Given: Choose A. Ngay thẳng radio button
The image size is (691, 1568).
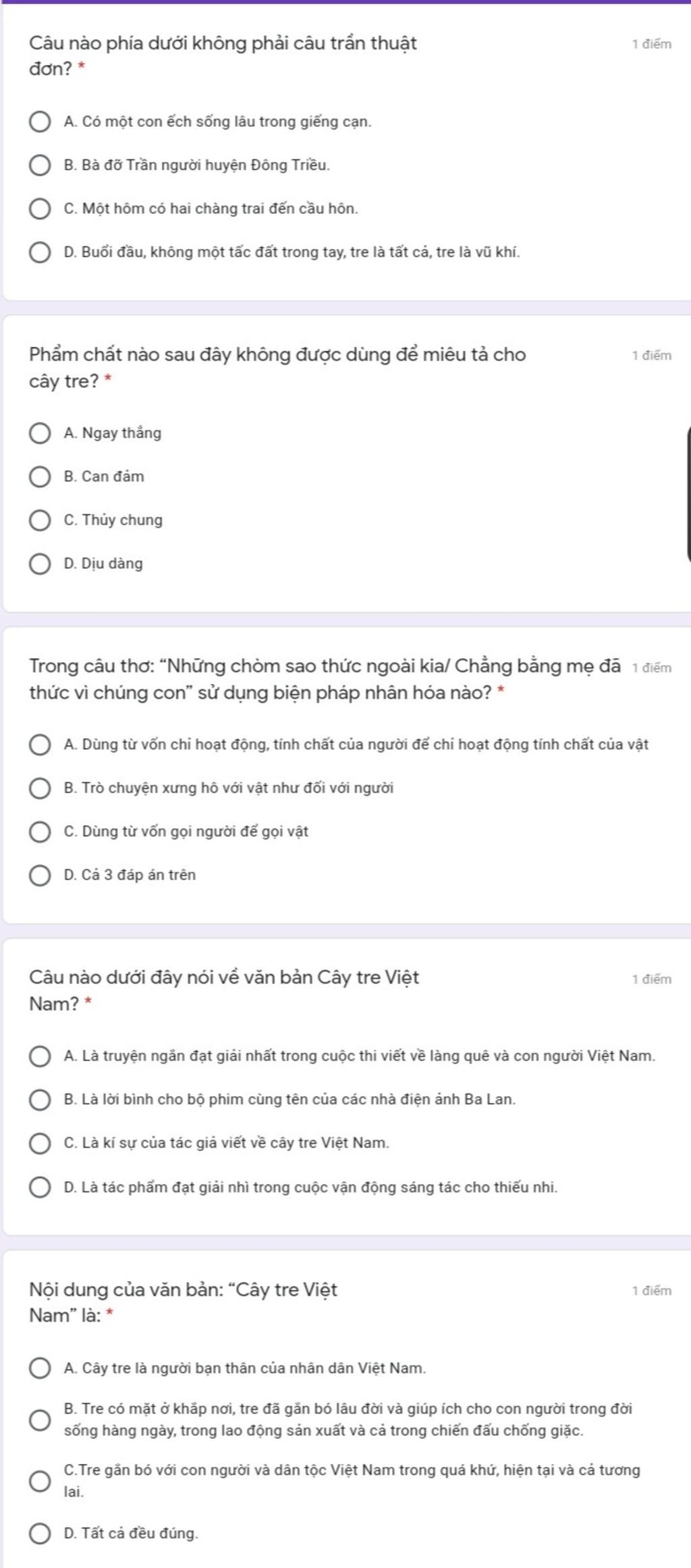Looking at the screenshot, I should (40, 433).
